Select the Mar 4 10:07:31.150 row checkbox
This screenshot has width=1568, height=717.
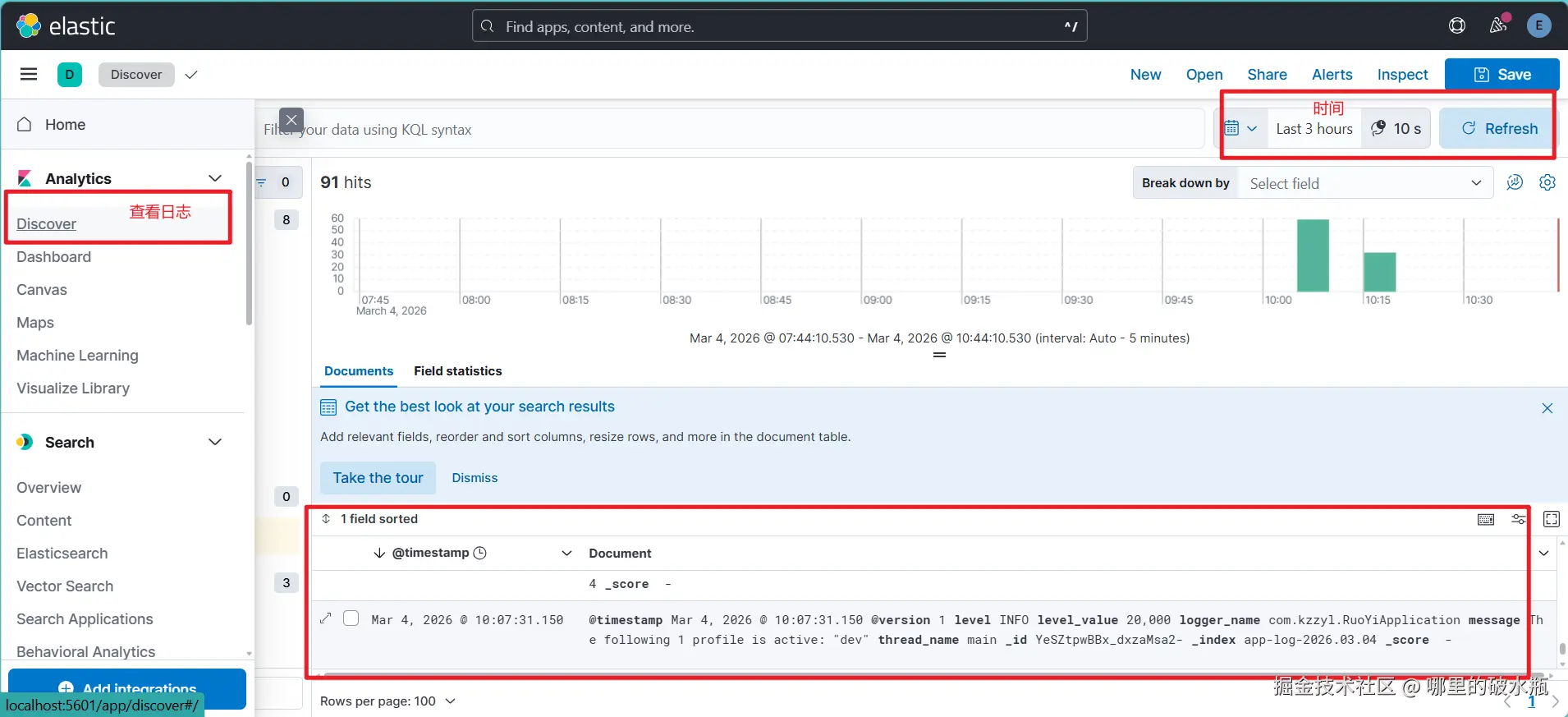click(x=351, y=618)
